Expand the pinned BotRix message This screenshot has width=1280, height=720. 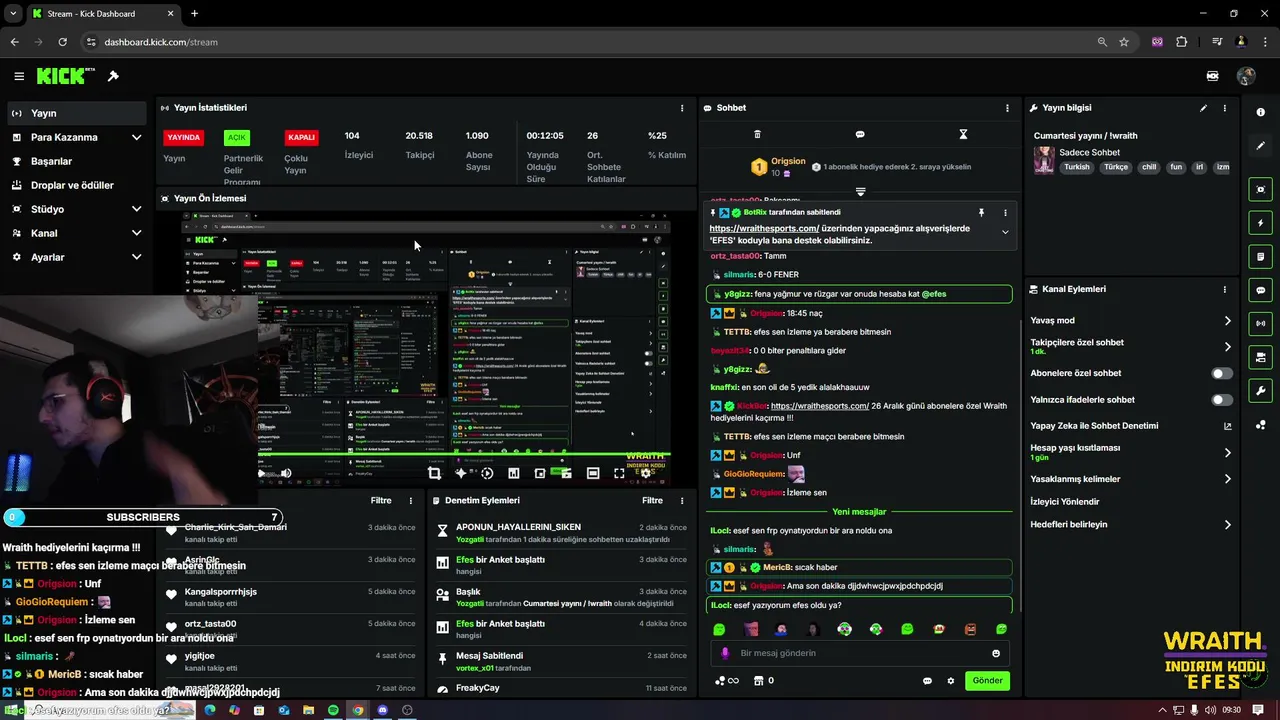coord(1005,232)
